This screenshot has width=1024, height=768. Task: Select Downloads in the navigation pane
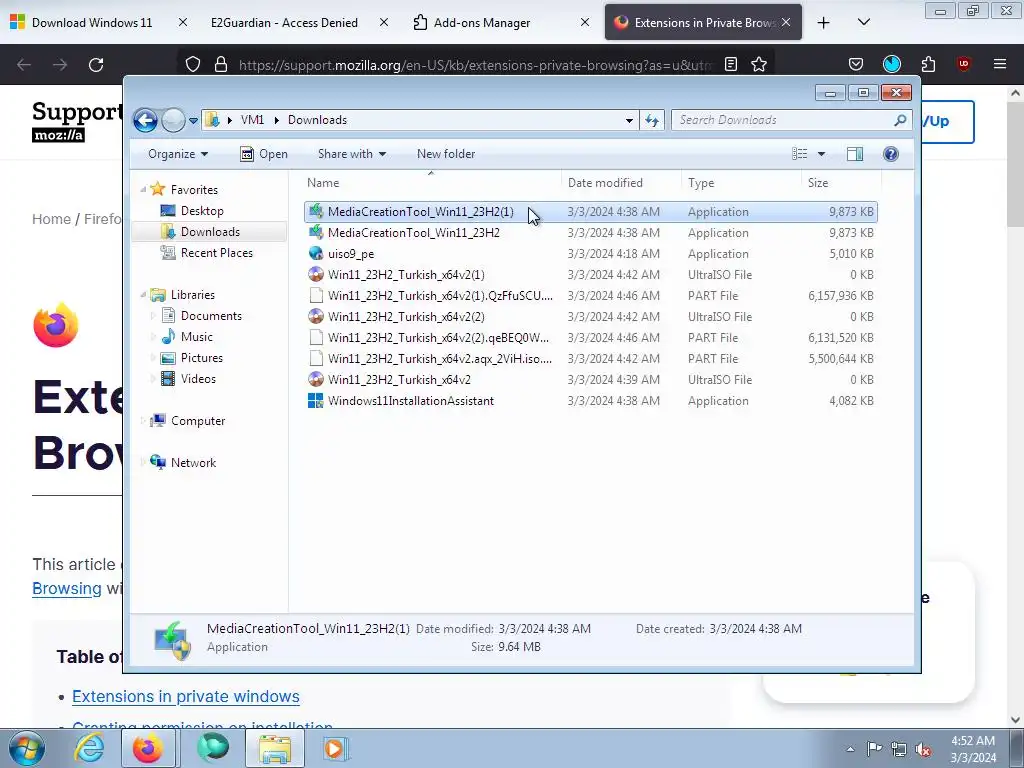210,232
